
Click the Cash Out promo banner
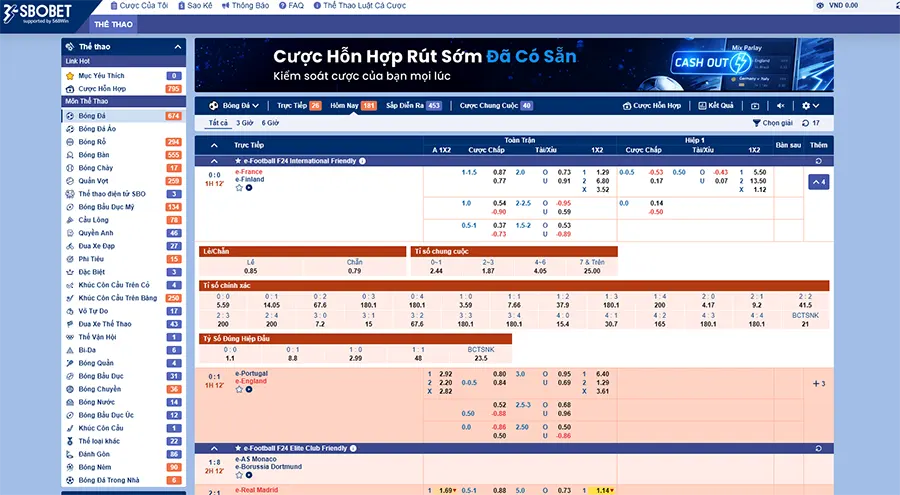[x=514, y=65]
